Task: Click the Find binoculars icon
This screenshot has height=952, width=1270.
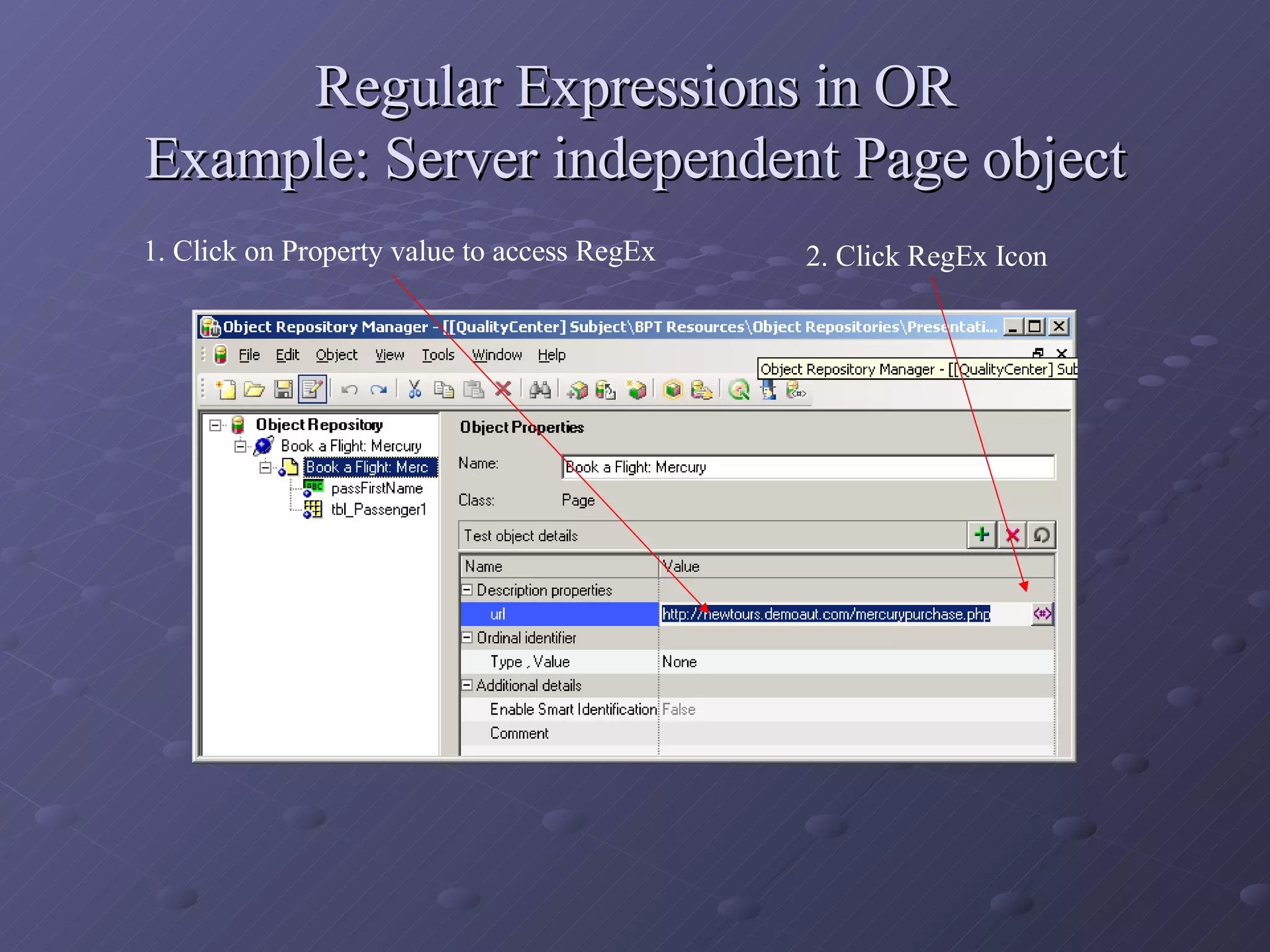Action: pos(540,390)
